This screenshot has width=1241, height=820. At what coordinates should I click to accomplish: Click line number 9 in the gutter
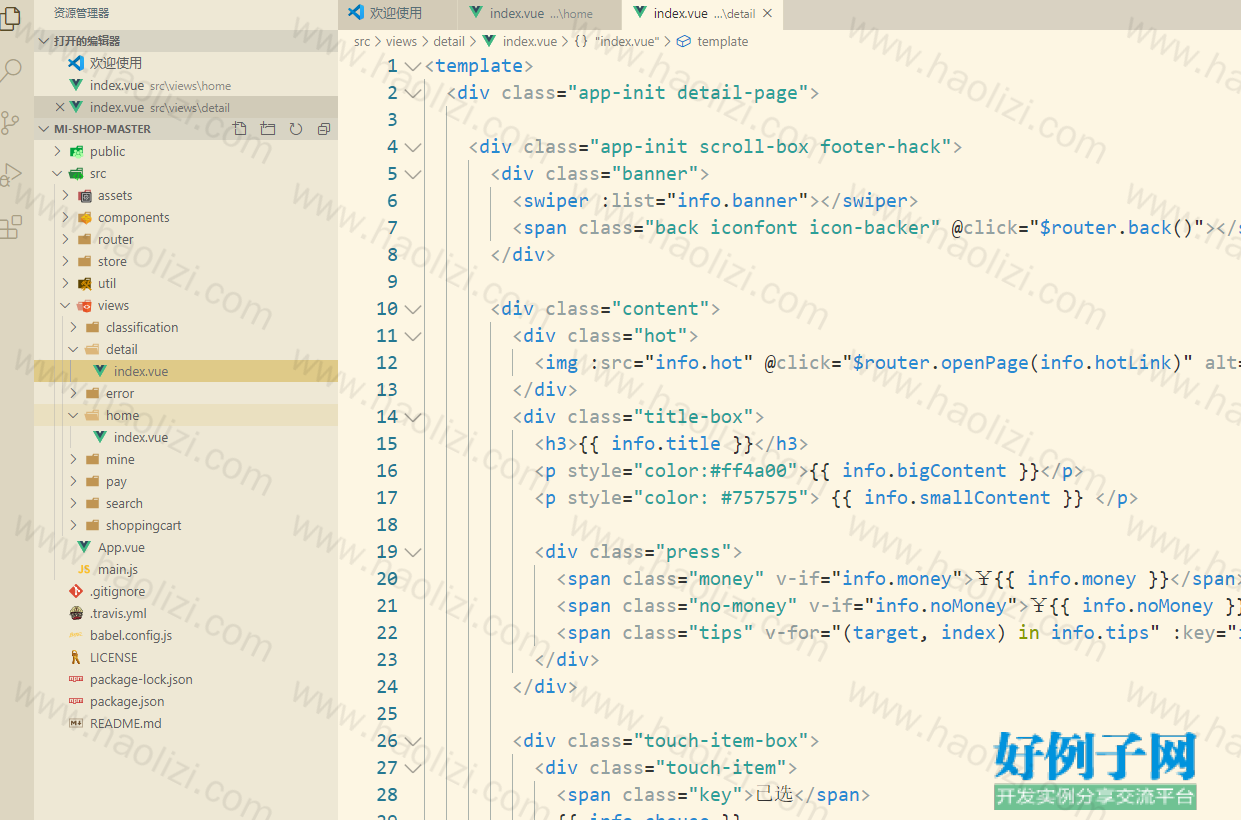pyautogui.click(x=392, y=282)
